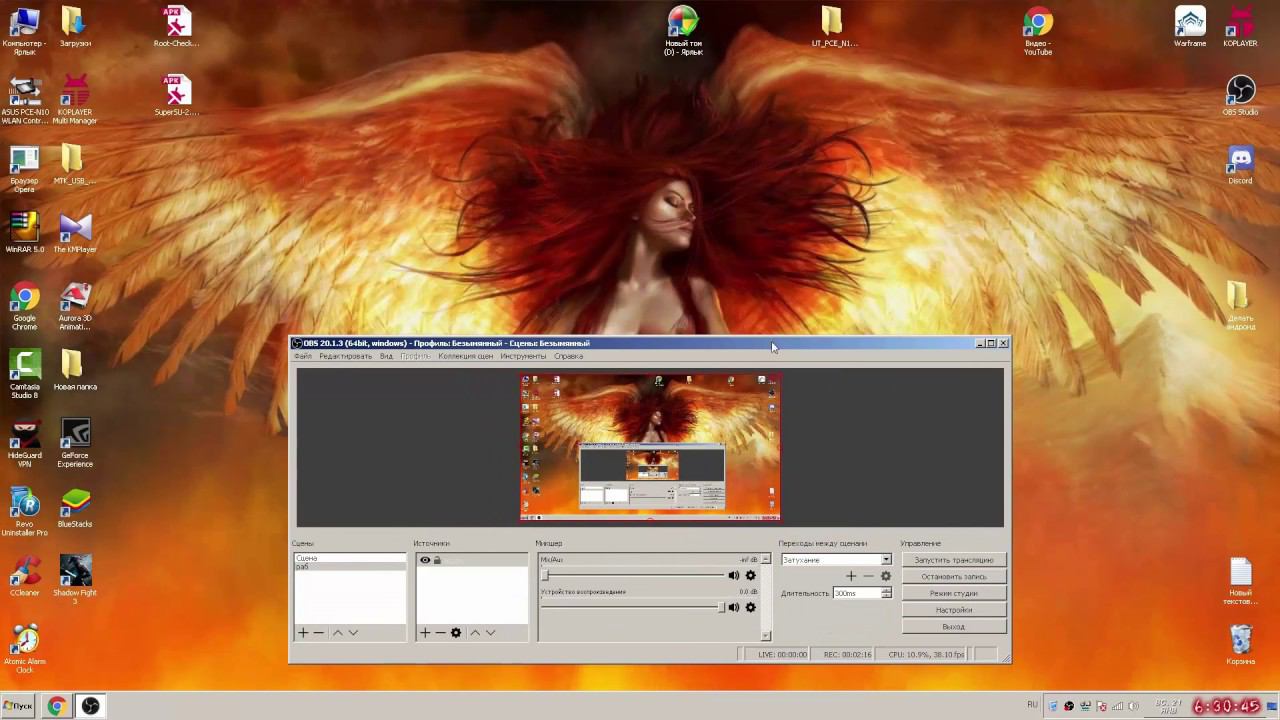The height and width of the screenshot is (720, 1280).
Task: Open playback device mixer settings gear
Action: click(751, 608)
